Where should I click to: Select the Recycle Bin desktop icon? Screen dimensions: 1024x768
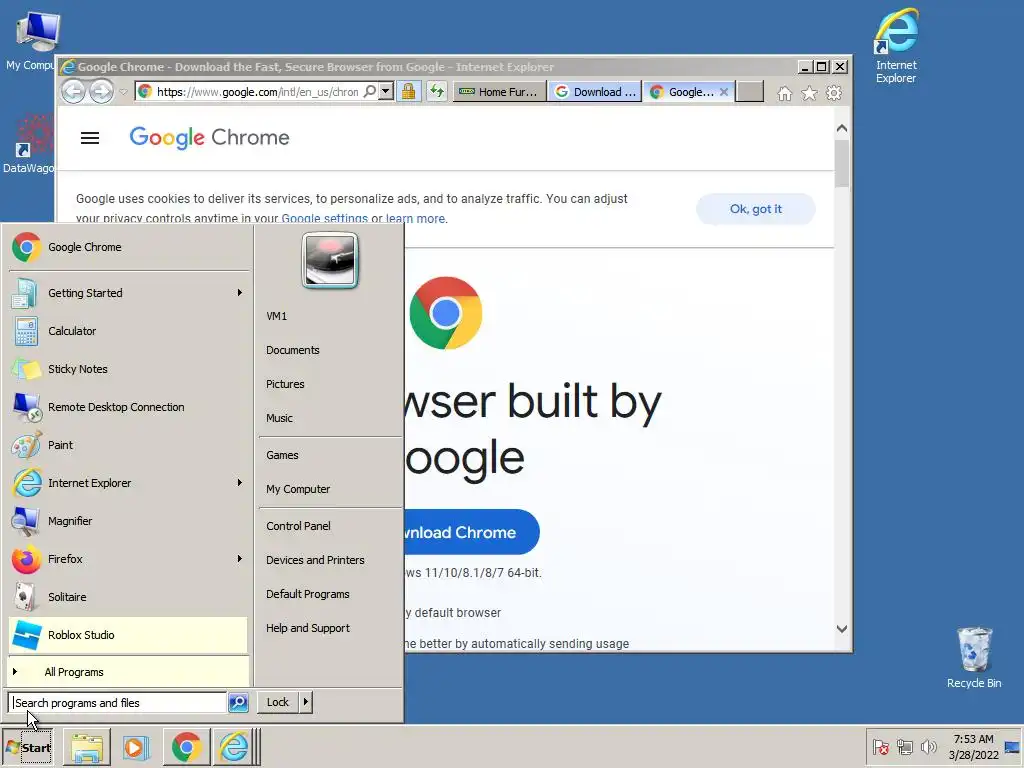974,657
